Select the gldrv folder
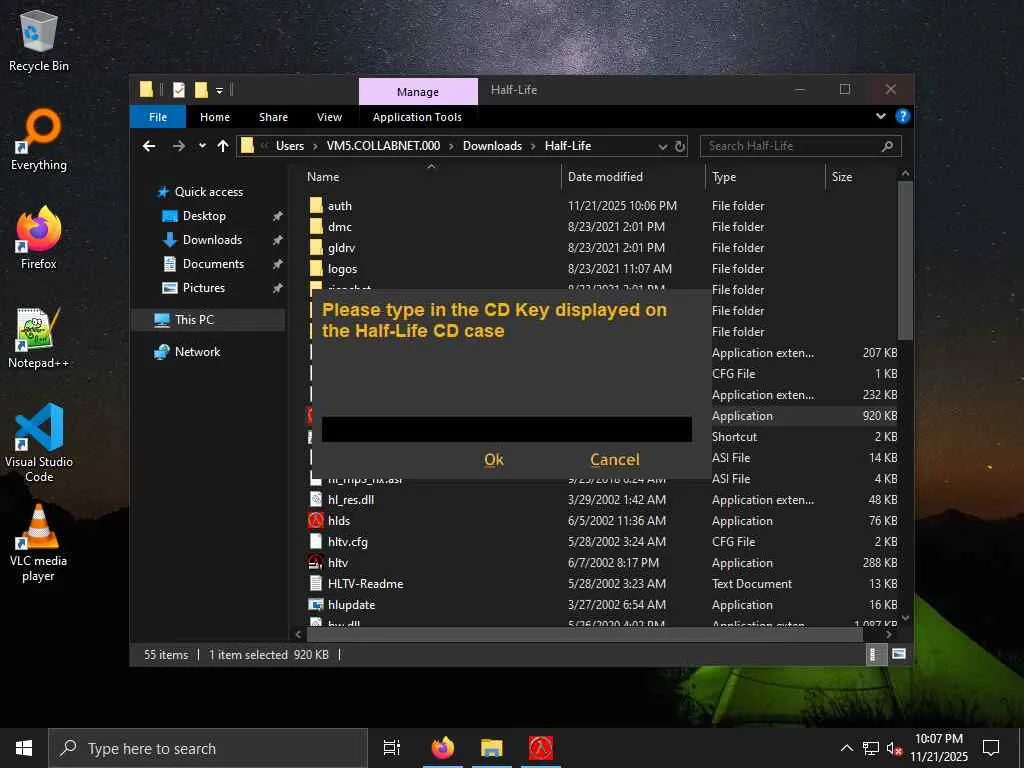This screenshot has height=768, width=1024. [x=342, y=248]
